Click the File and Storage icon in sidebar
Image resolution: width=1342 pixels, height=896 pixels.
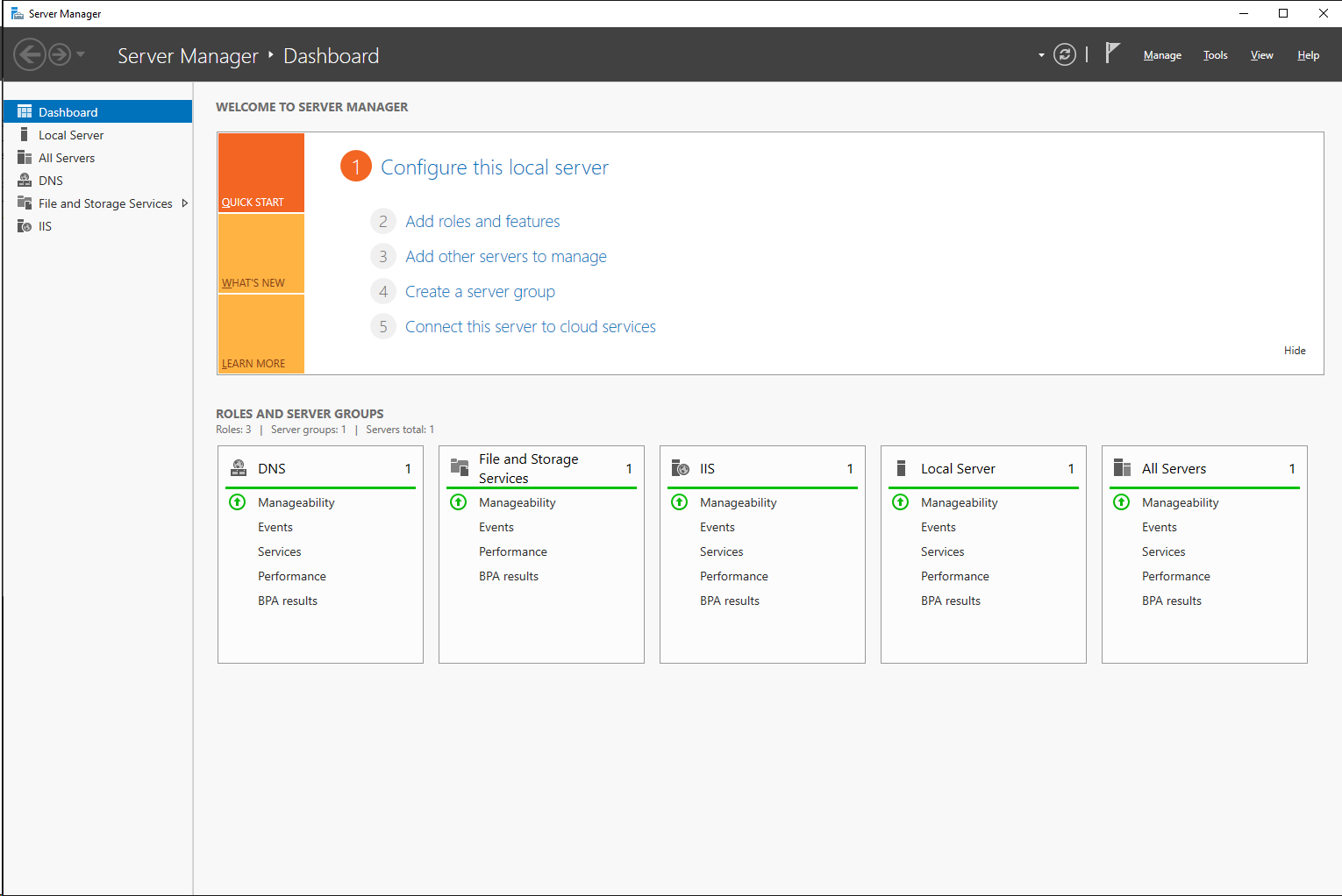click(25, 203)
